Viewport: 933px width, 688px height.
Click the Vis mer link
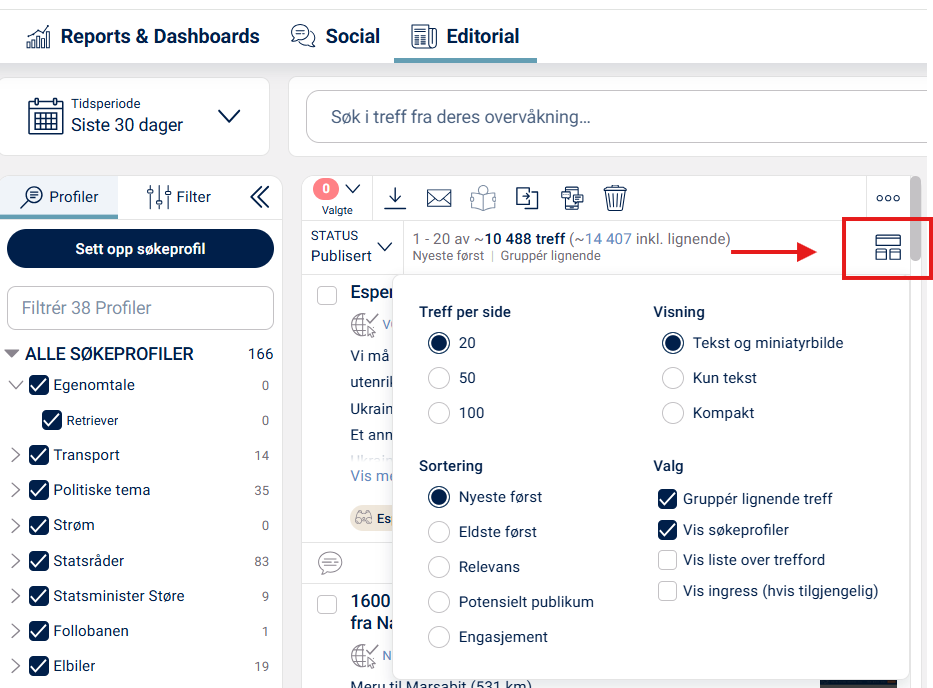tap(371, 476)
